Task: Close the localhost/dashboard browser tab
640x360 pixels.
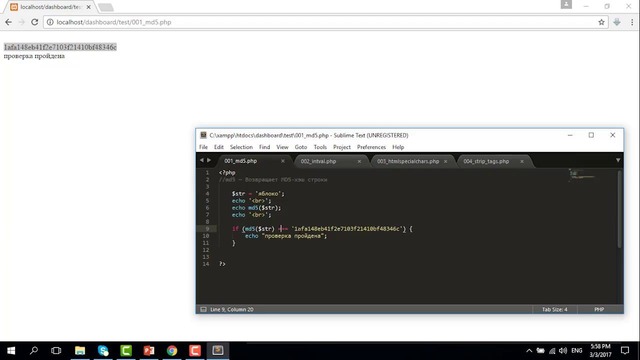Action: tap(89, 7)
